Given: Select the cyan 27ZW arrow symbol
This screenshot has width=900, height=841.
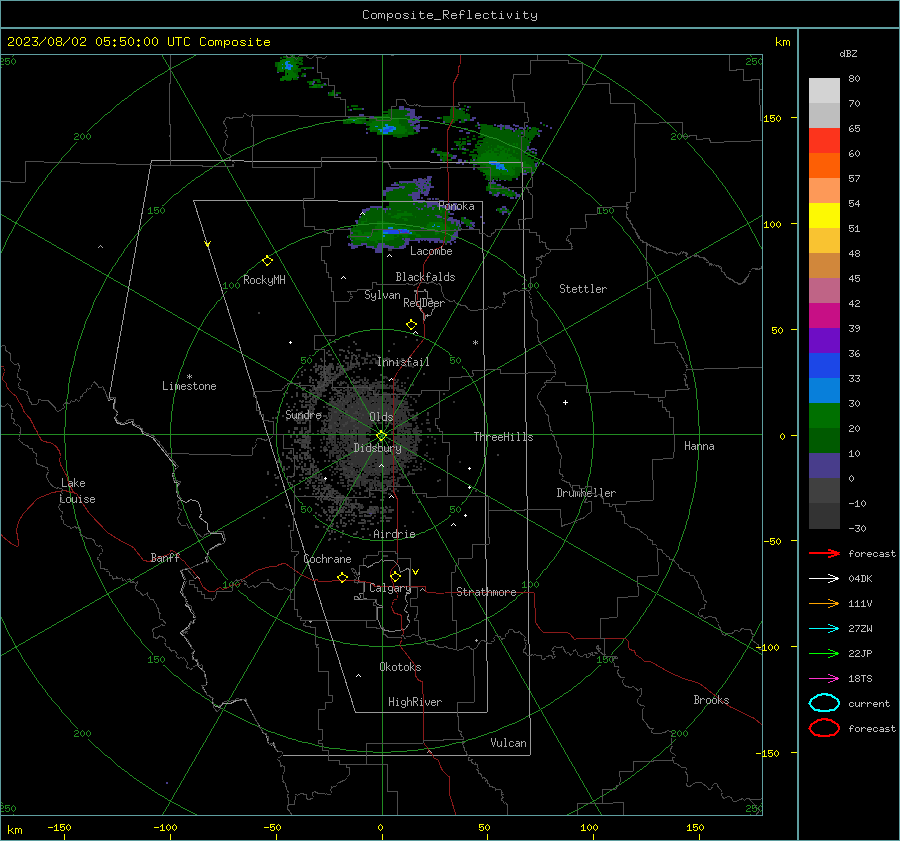Looking at the screenshot, I should click(824, 629).
